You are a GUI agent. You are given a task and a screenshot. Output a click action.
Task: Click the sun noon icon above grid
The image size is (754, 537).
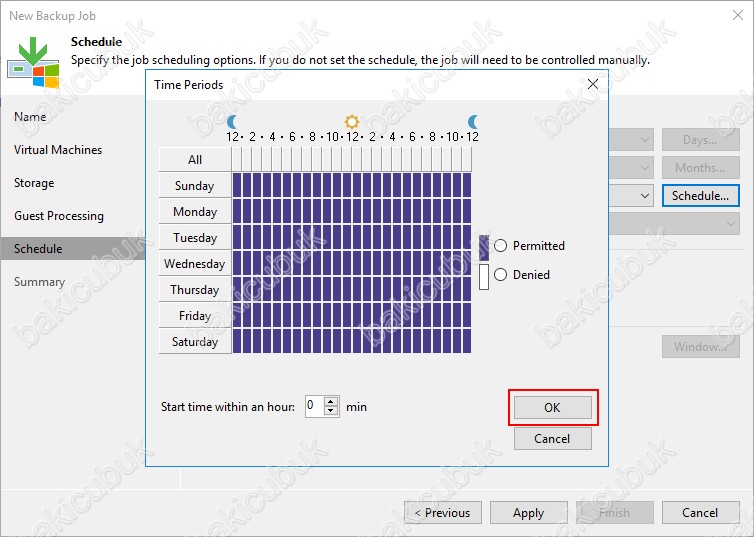(352, 121)
